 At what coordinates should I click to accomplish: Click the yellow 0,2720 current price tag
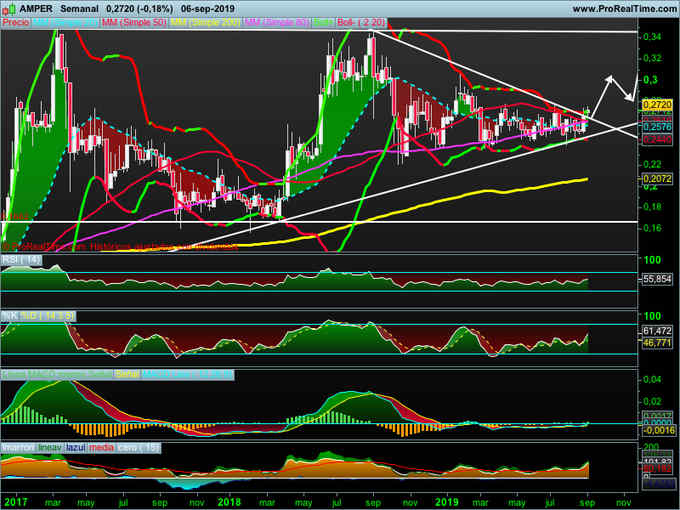coord(657,105)
